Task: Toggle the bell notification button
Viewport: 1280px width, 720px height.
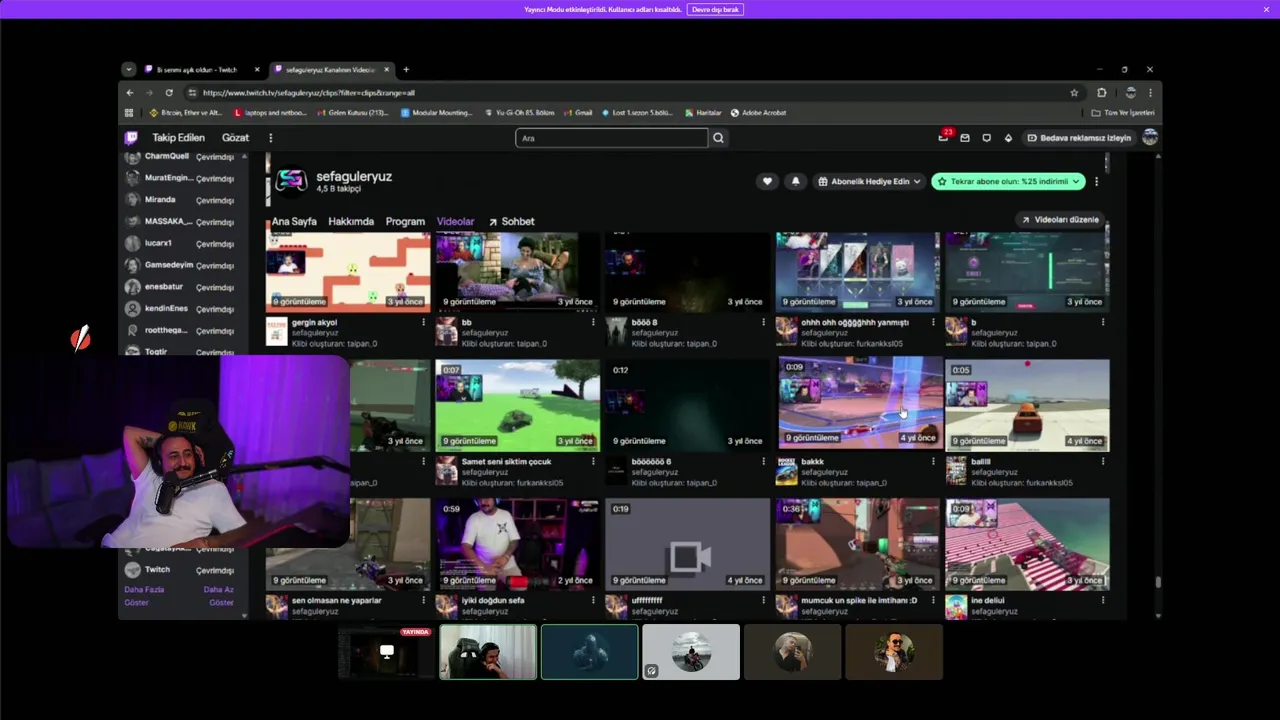Action: [796, 181]
